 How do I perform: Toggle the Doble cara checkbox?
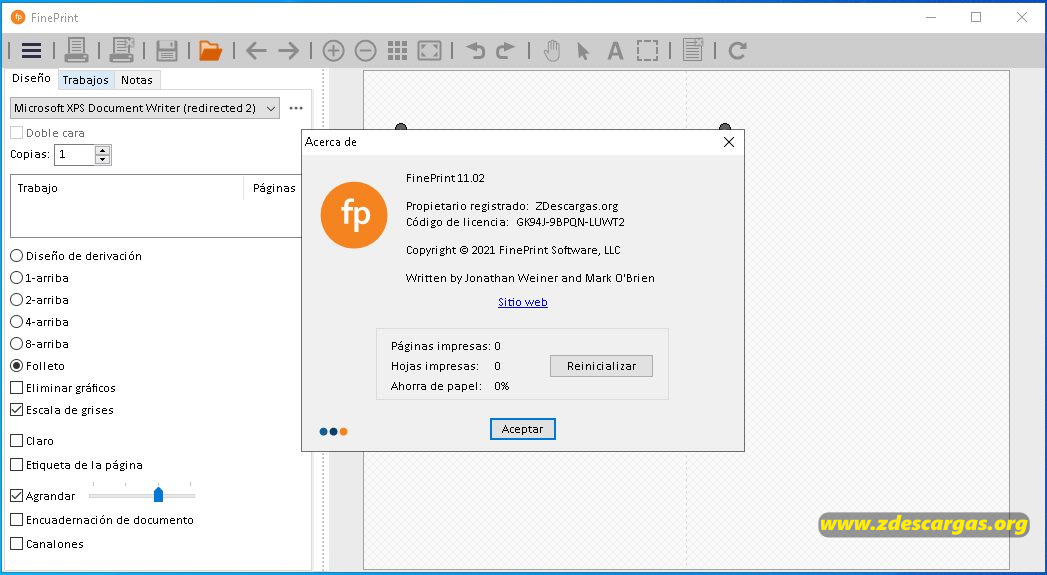pyautogui.click(x=17, y=133)
